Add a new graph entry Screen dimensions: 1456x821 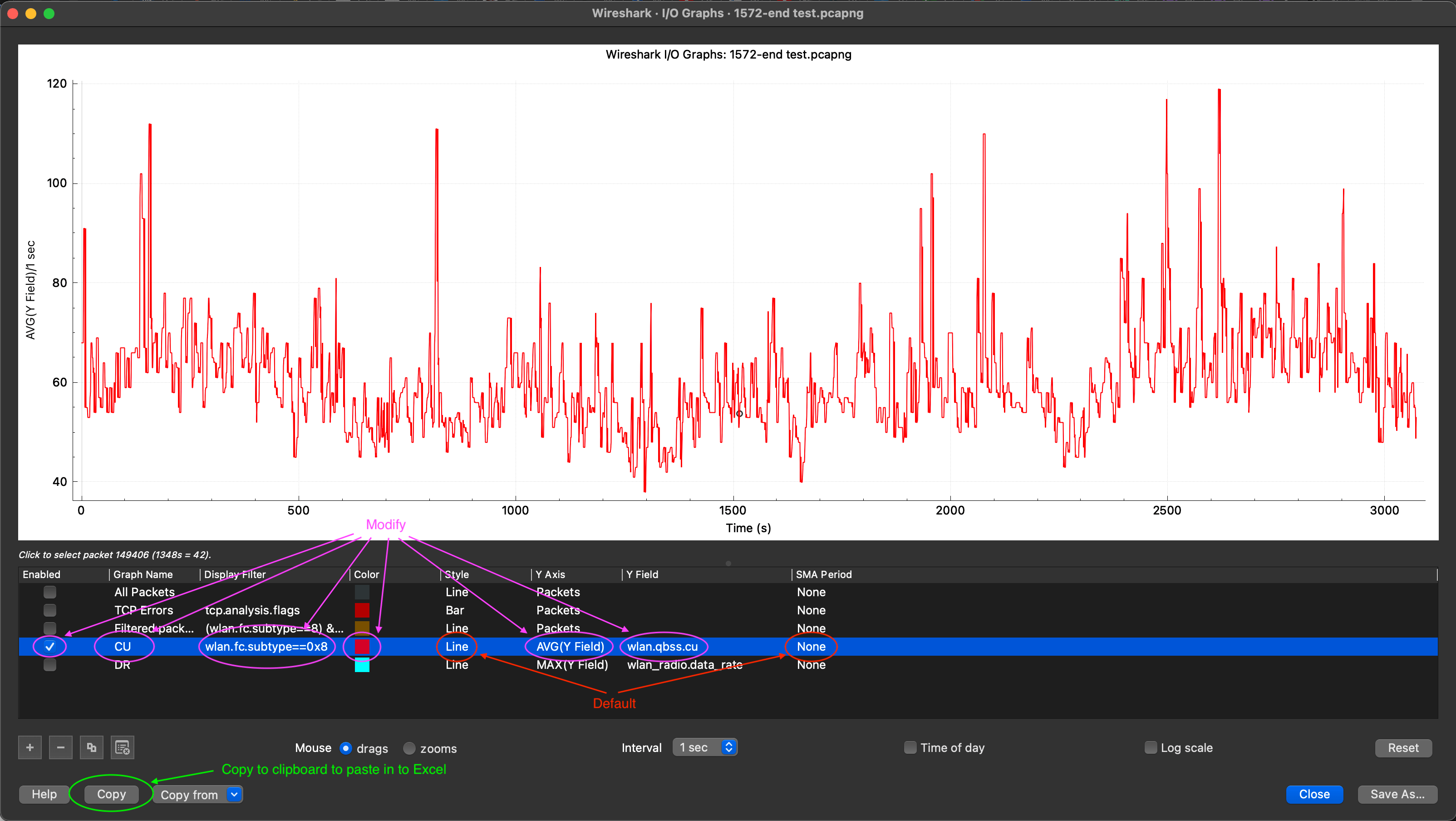tap(30, 747)
